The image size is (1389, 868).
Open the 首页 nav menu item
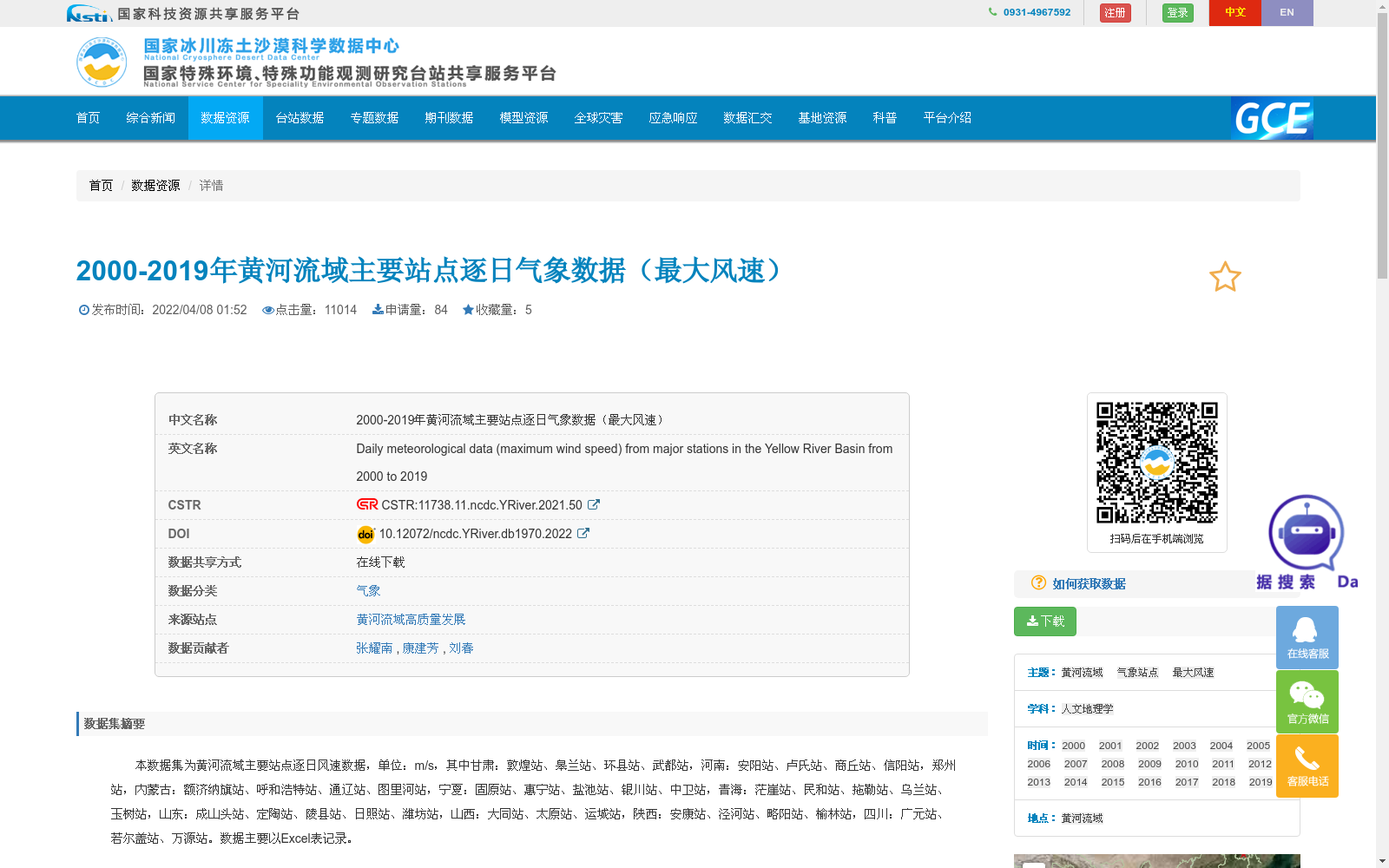tap(88, 118)
